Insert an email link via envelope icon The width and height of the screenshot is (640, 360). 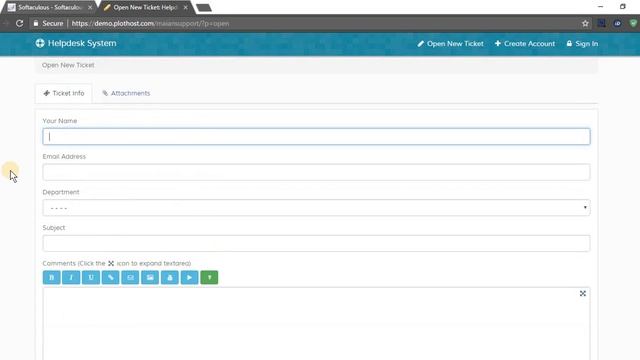[x=130, y=278]
